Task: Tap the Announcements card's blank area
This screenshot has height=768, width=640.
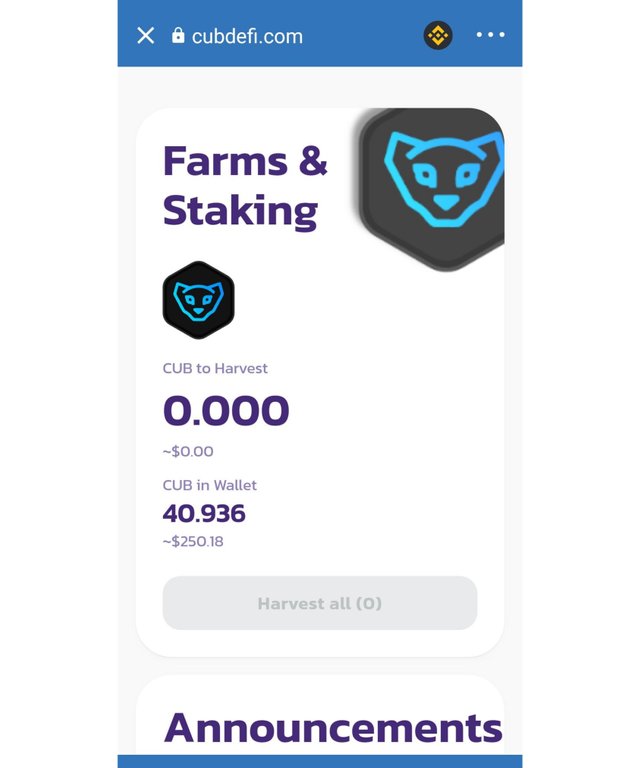Action: click(x=320, y=690)
